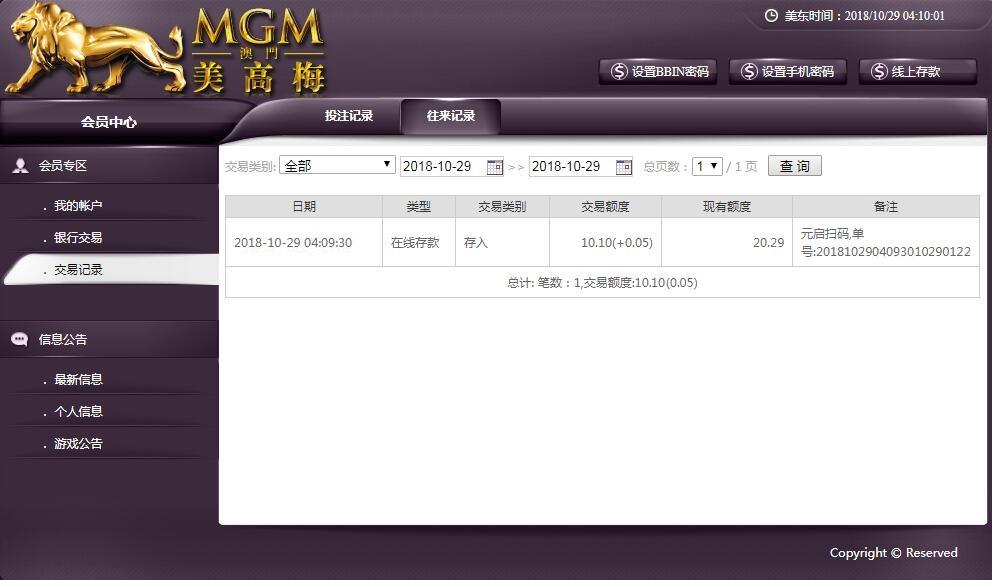Viewport: 992px width, 580px height.
Task: Open 最新信息 under 信息公告
Action: (x=78, y=380)
